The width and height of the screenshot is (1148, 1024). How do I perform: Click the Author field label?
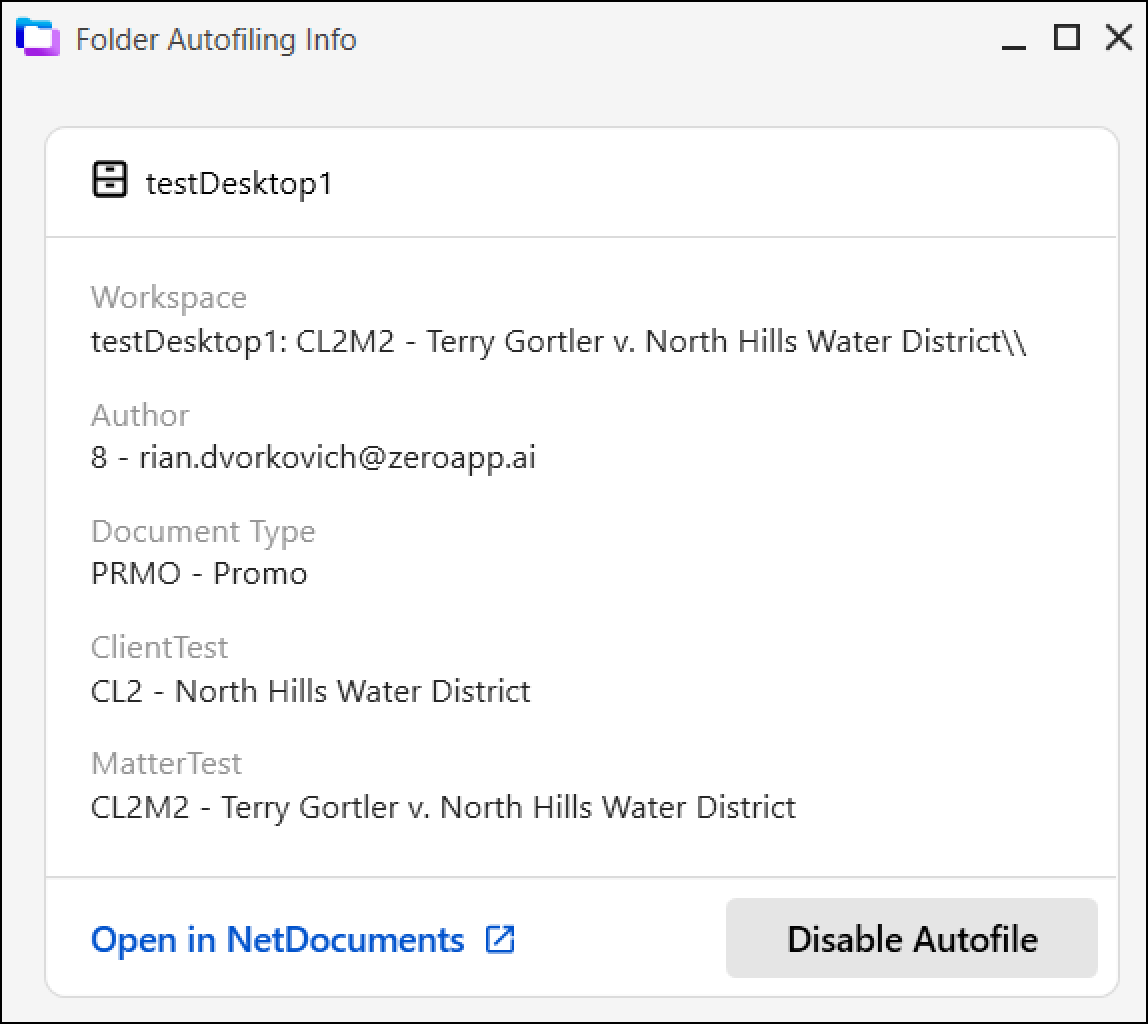[140, 415]
